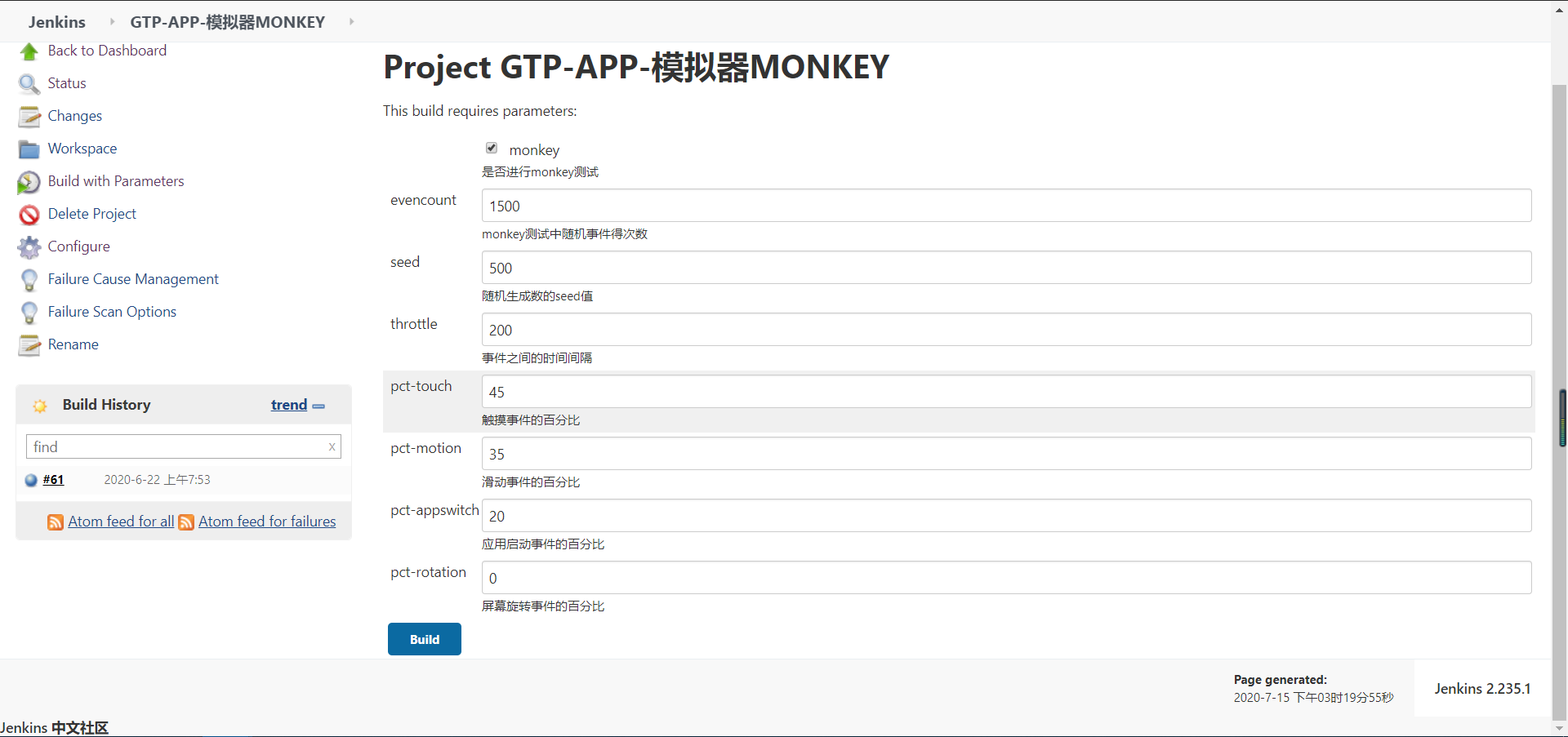
Task: Click GTP-APP-模拟器MONKEY breadcrumb link
Action: pos(228,22)
